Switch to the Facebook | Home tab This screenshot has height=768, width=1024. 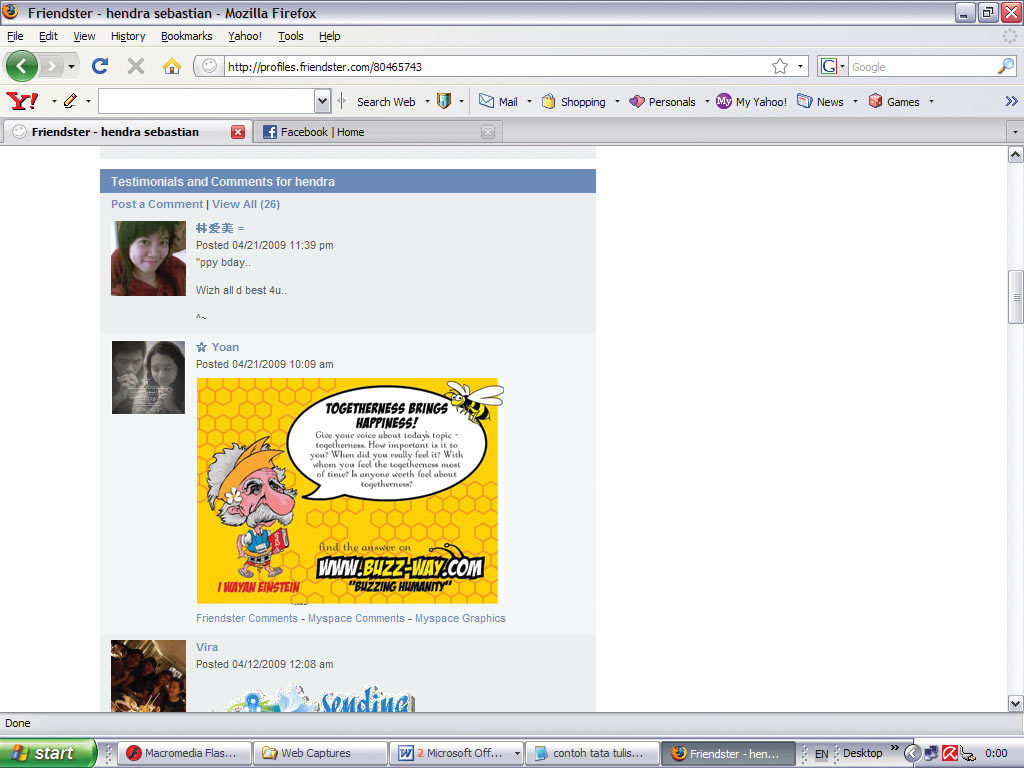click(x=322, y=132)
